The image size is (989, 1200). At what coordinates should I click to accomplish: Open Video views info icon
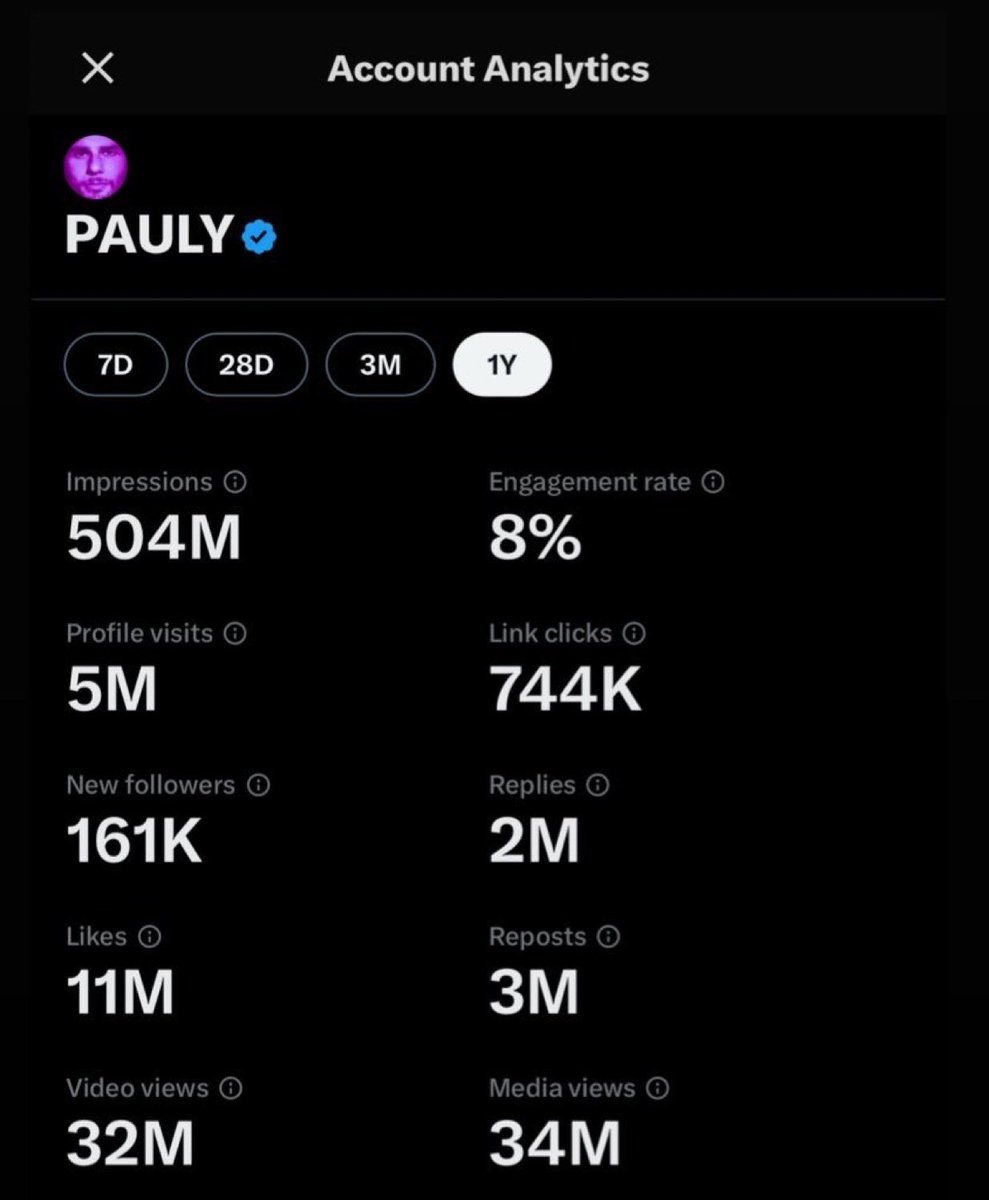tap(231, 1089)
